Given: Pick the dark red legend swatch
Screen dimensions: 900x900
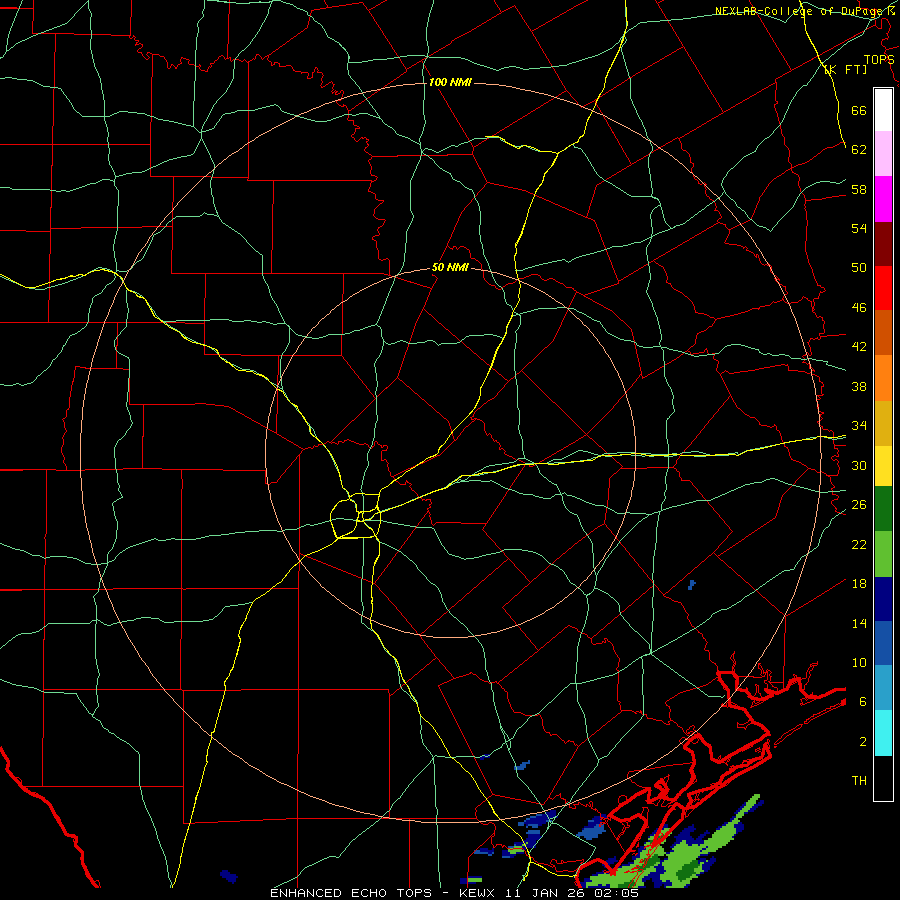Looking at the screenshot, I should point(883,244).
